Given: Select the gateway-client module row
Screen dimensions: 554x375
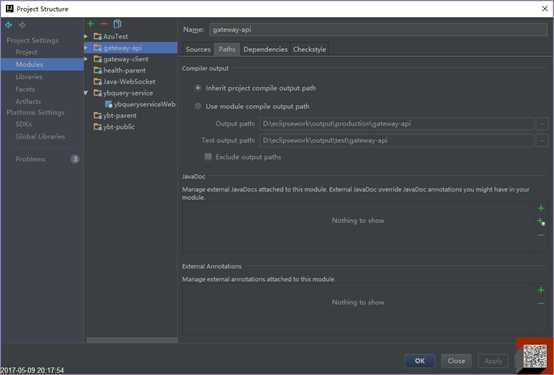Looking at the screenshot, I should click(131, 59).
